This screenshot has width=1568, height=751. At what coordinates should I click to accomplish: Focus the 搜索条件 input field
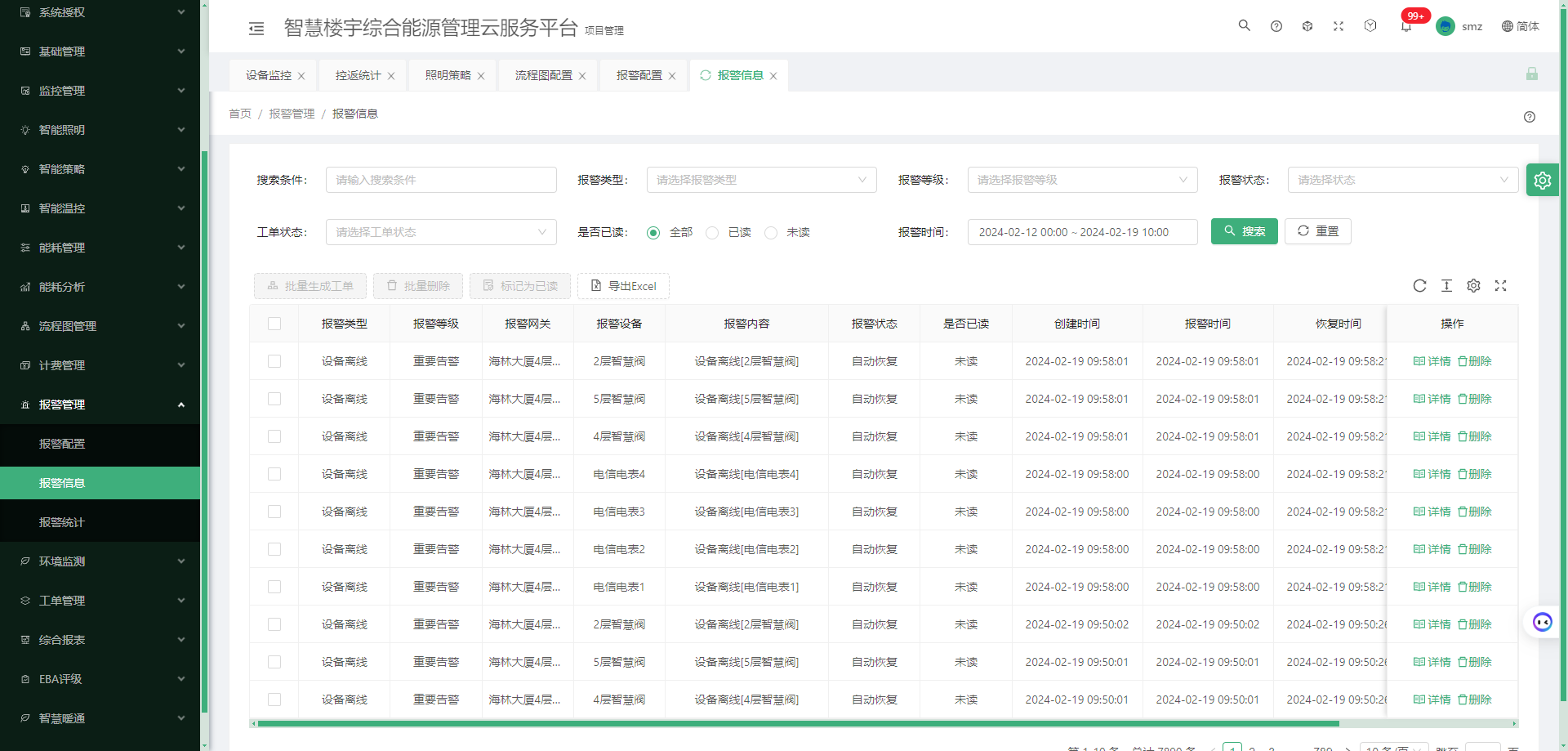point(441,180)
